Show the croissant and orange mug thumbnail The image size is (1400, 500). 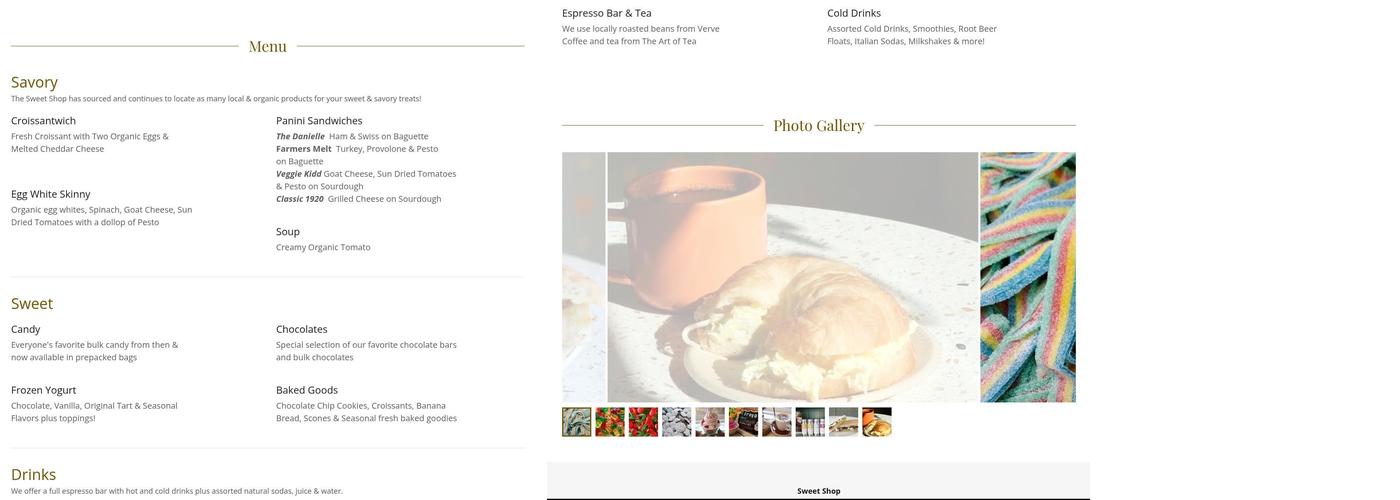click(877, 422)
